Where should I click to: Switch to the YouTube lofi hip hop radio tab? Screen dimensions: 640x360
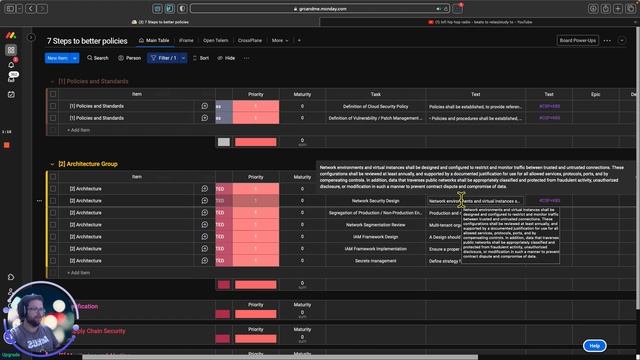tap(480, 22)
